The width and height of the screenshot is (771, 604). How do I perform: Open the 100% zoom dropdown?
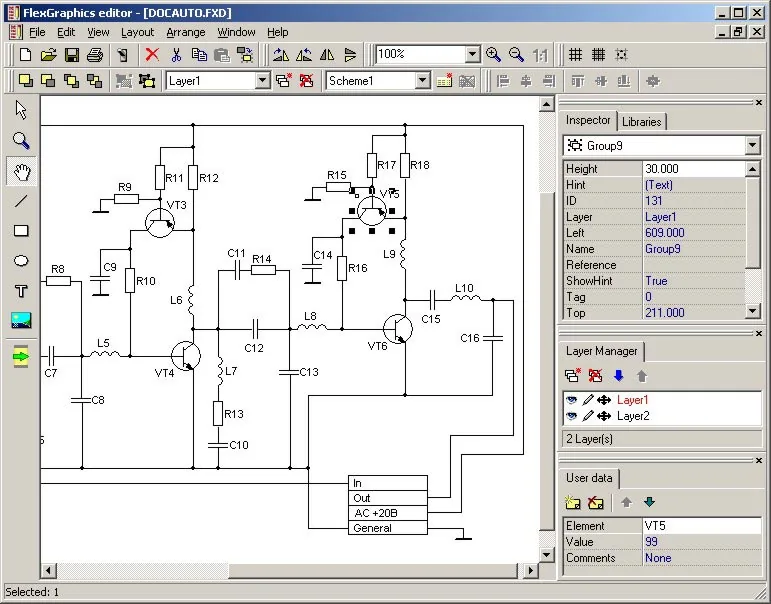coord(473,54)
